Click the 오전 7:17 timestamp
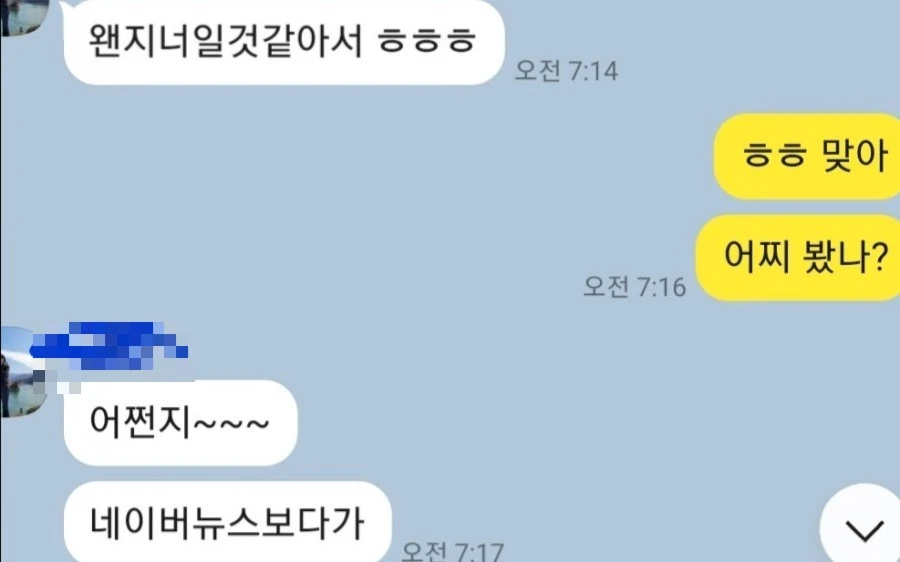900x562 pixels. [452, 552]
